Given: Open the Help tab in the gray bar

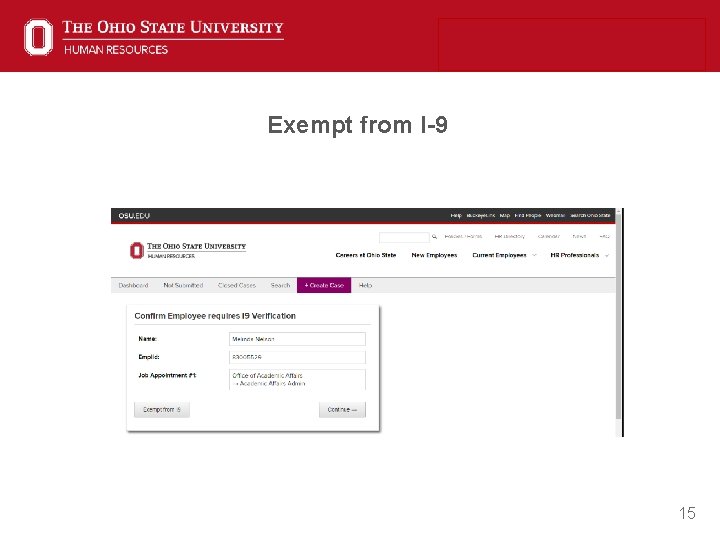Looking at the screenshot, I should (x=366, y=285).
